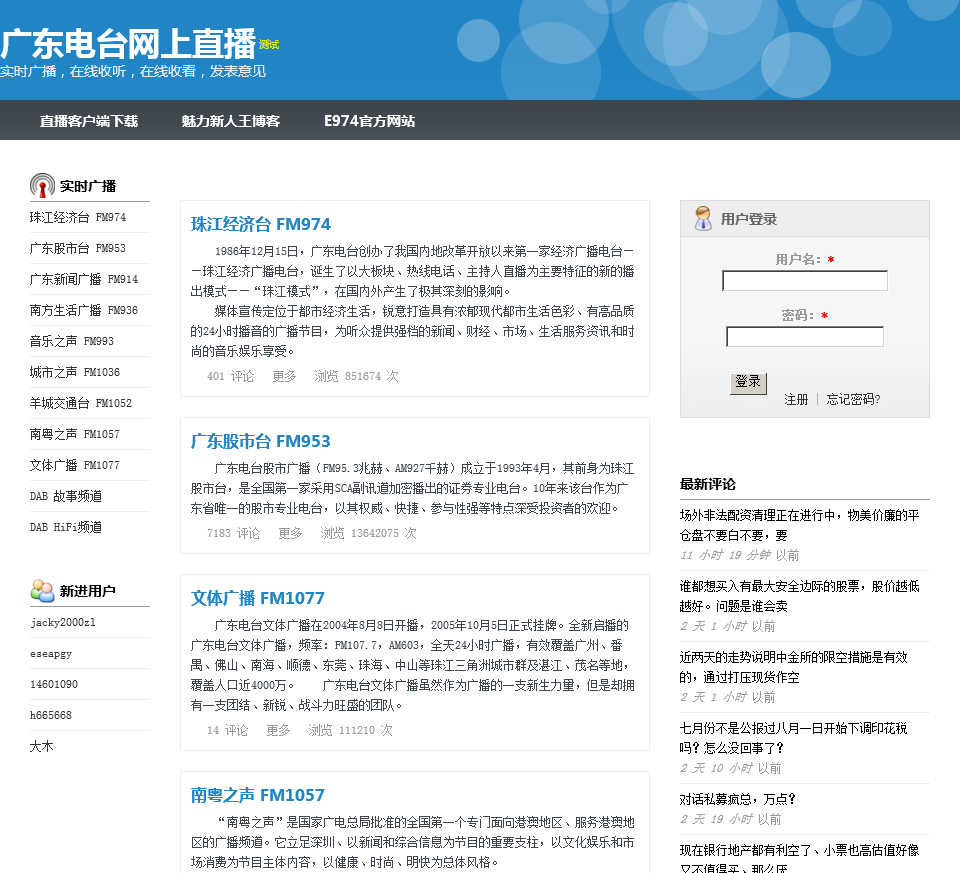Click the 登录 button
This screenshot has width=960, height=873.
click(x=748, y=382)
